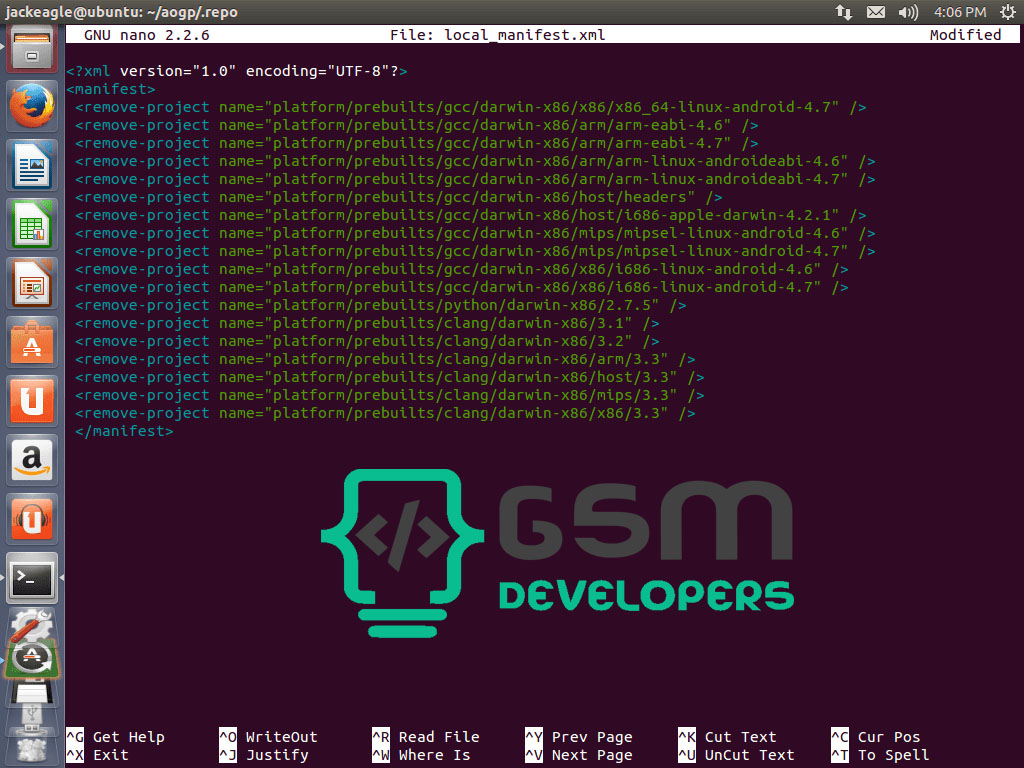Screen dimensions: 1024x768
Task: Click the '^C Cur Pos' shortcut hint
Action: pyautogui.click(x=876, y=737)
